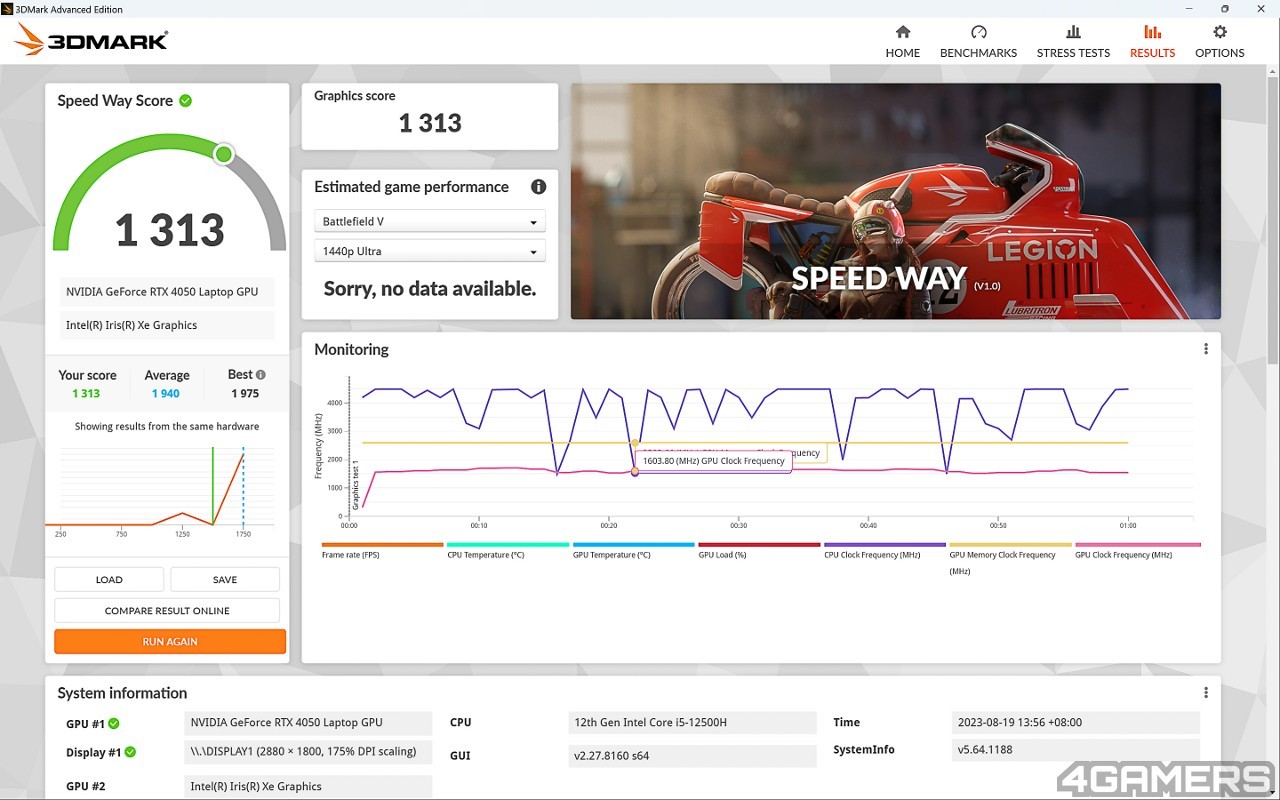This screenshot has height=800, width=1280.
Task: Open the Monitoring panel three-dot menu
Action: [1206, 349]
